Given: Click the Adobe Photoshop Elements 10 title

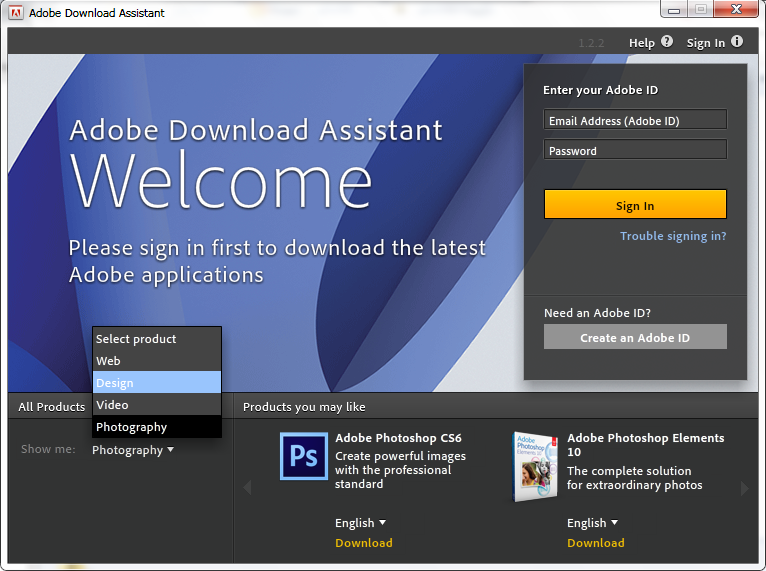Looking at the screenshot, I should tap(645, 444).
